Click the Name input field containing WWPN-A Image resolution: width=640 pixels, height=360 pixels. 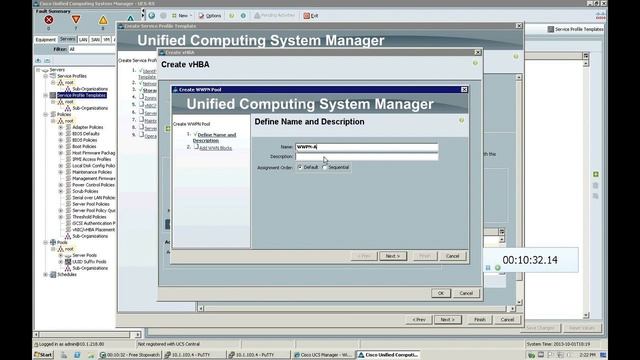coord(367,147)
